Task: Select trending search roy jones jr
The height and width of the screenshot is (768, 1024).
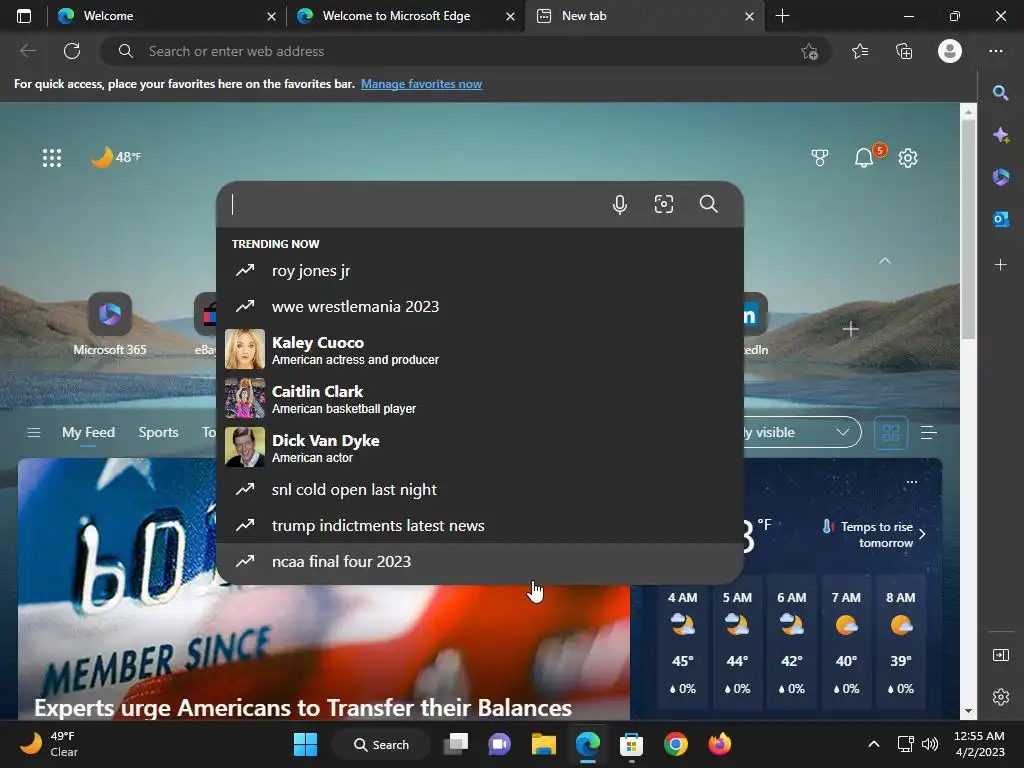Action: 479,270
